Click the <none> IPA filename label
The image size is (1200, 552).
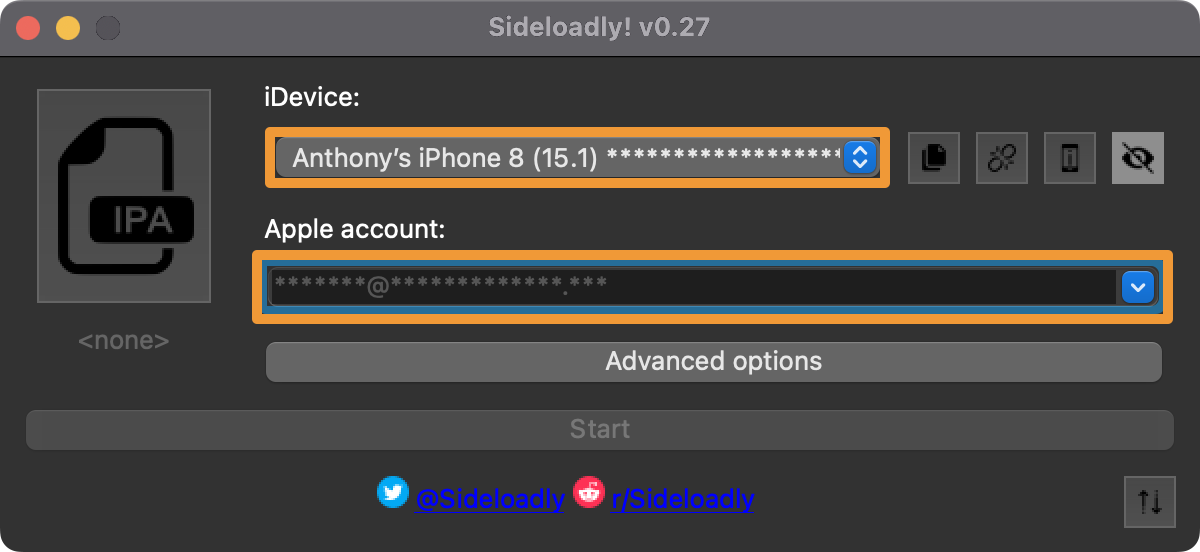tap(124, 341)
